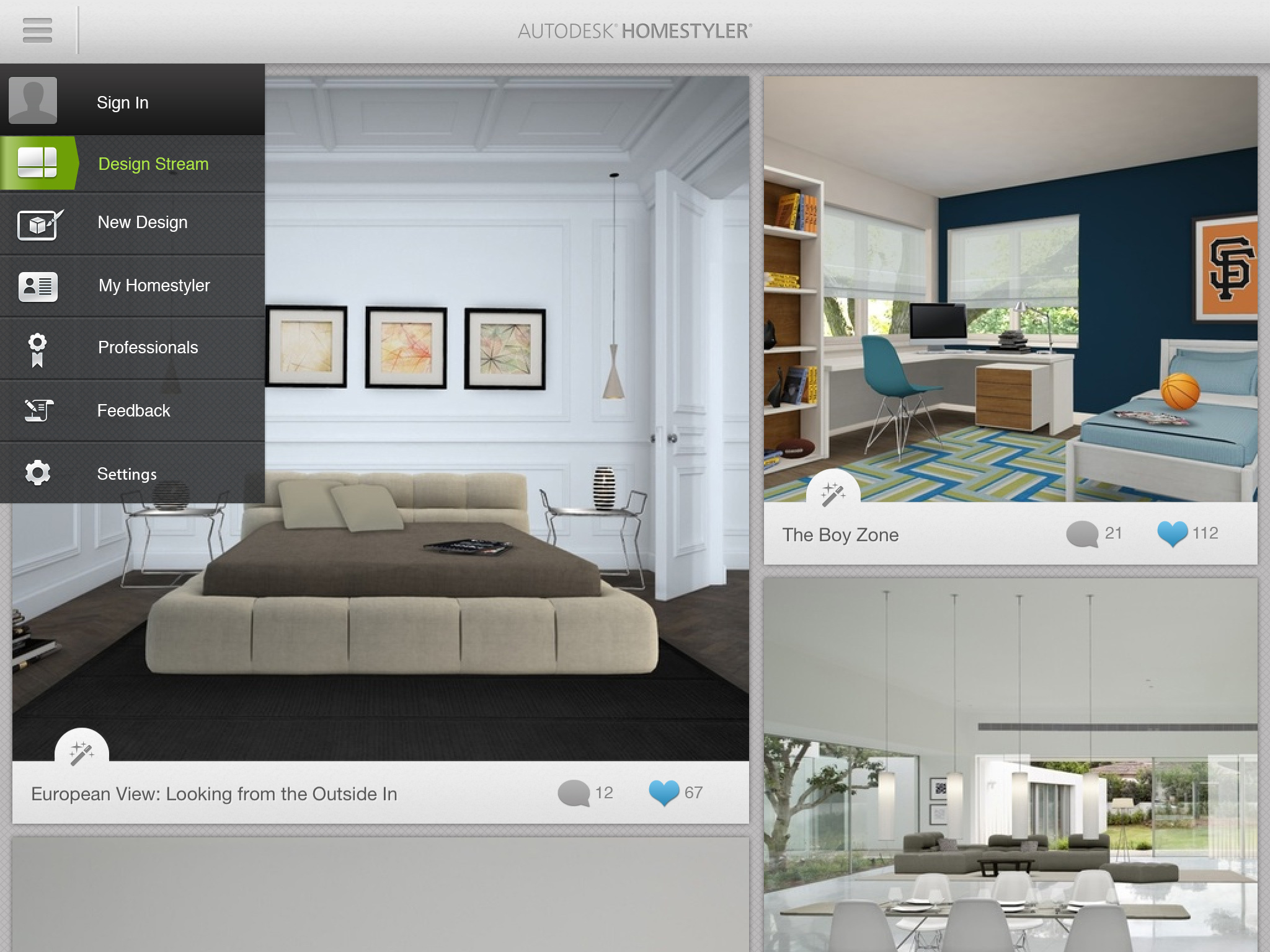
Task: Select the New Design tool icon
Action: coord(38,222)
